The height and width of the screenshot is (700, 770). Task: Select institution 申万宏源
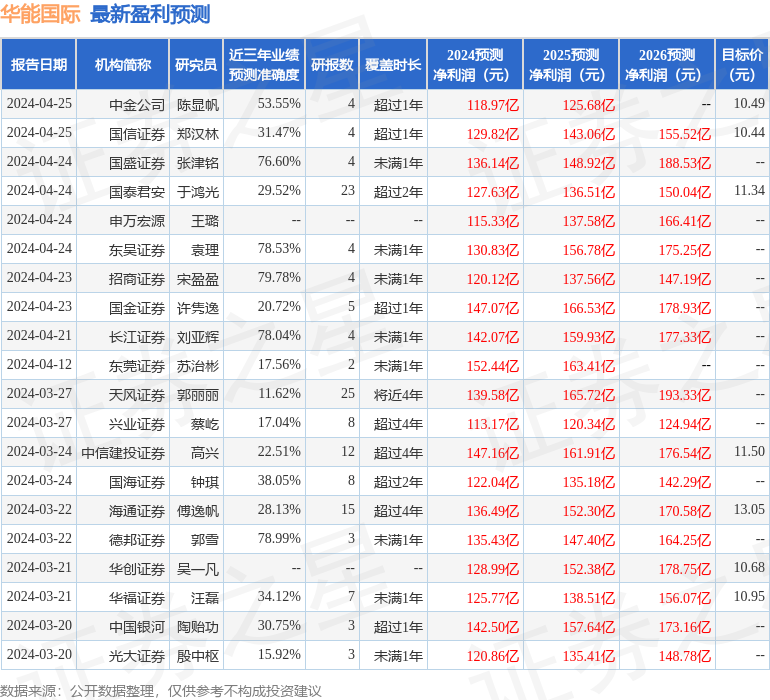point(137,221)
